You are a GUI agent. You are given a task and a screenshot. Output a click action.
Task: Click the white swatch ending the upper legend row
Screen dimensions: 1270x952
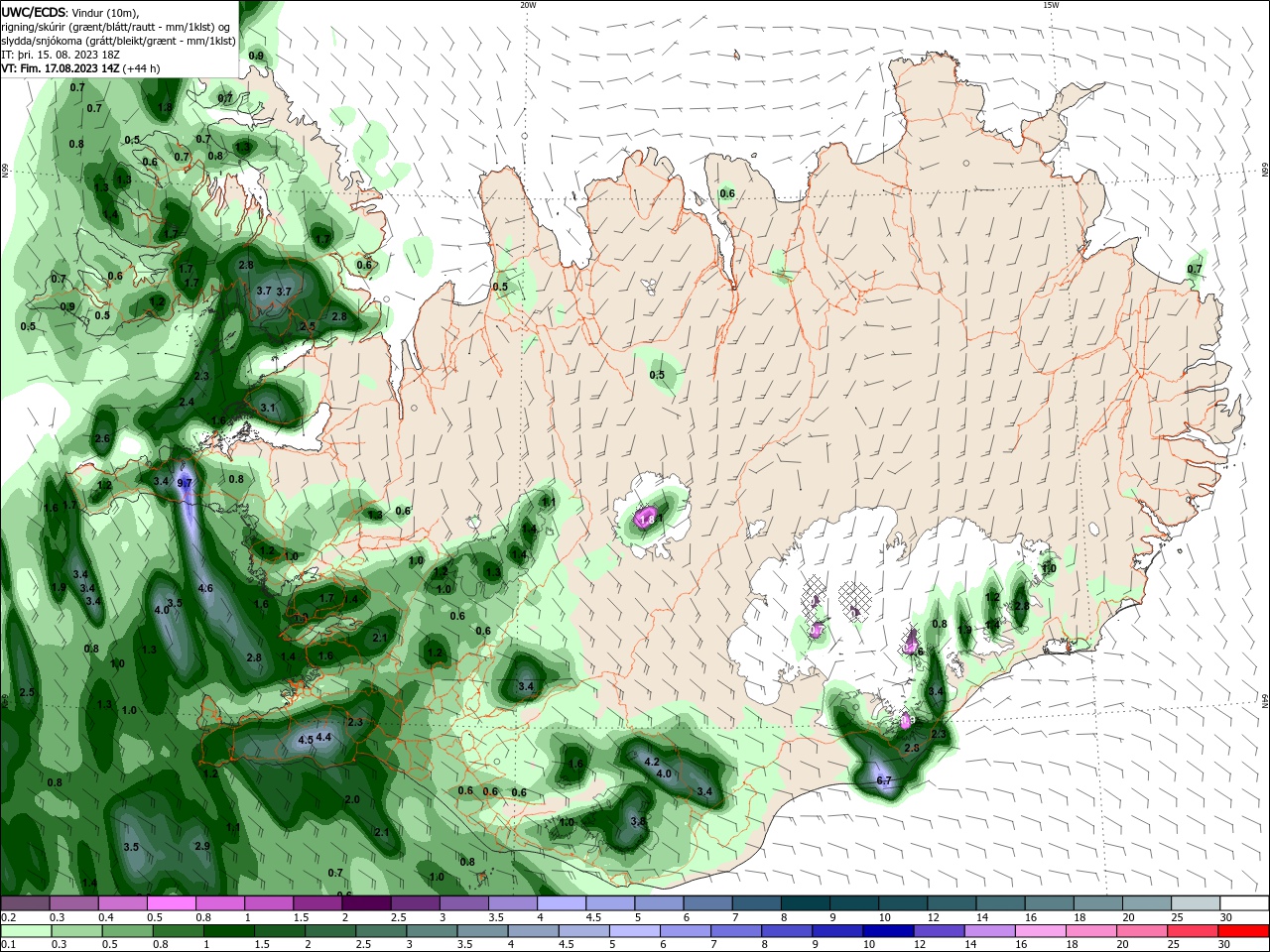[x=1244, y=903]
